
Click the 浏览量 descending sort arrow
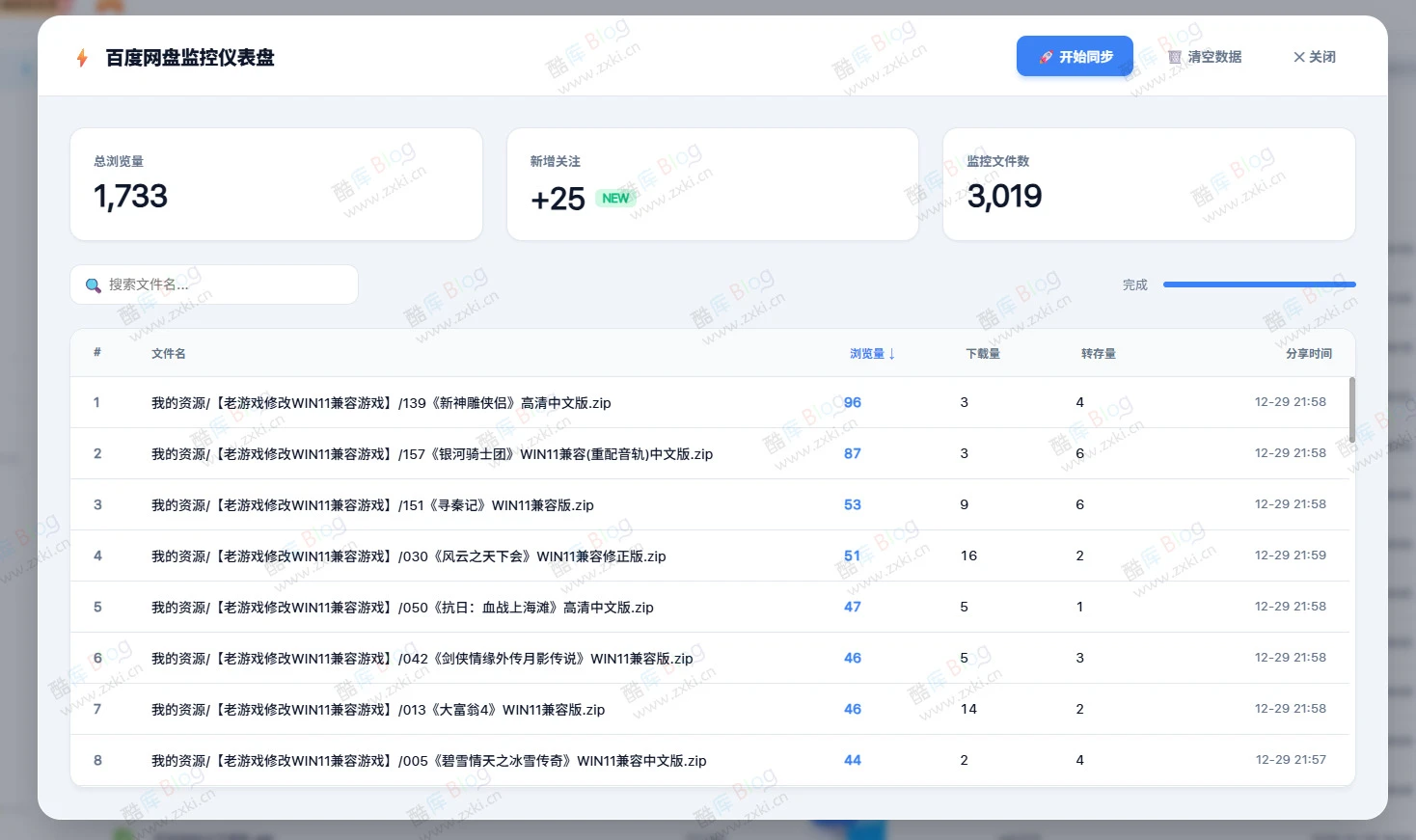[x=891, y=354]
